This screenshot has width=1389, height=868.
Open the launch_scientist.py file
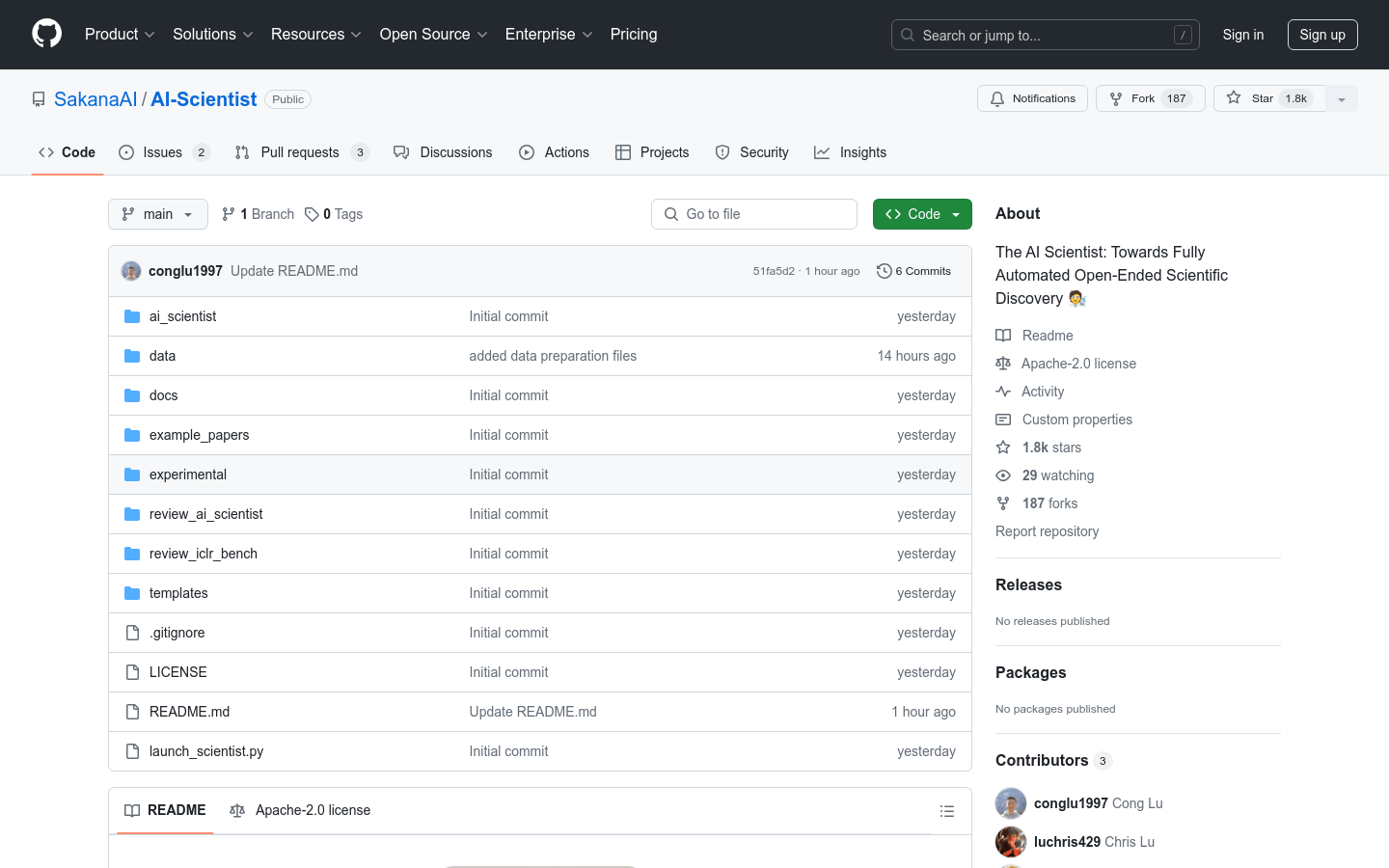206,751
